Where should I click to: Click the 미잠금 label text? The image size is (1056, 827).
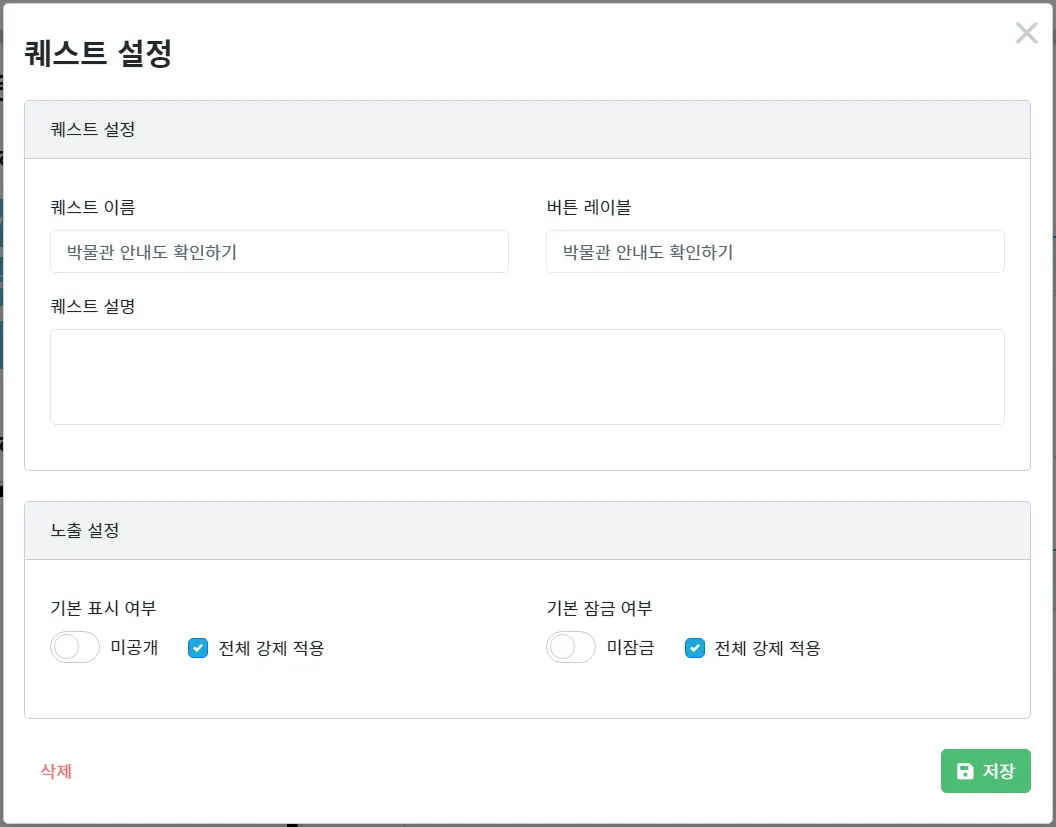click(630, 648)
